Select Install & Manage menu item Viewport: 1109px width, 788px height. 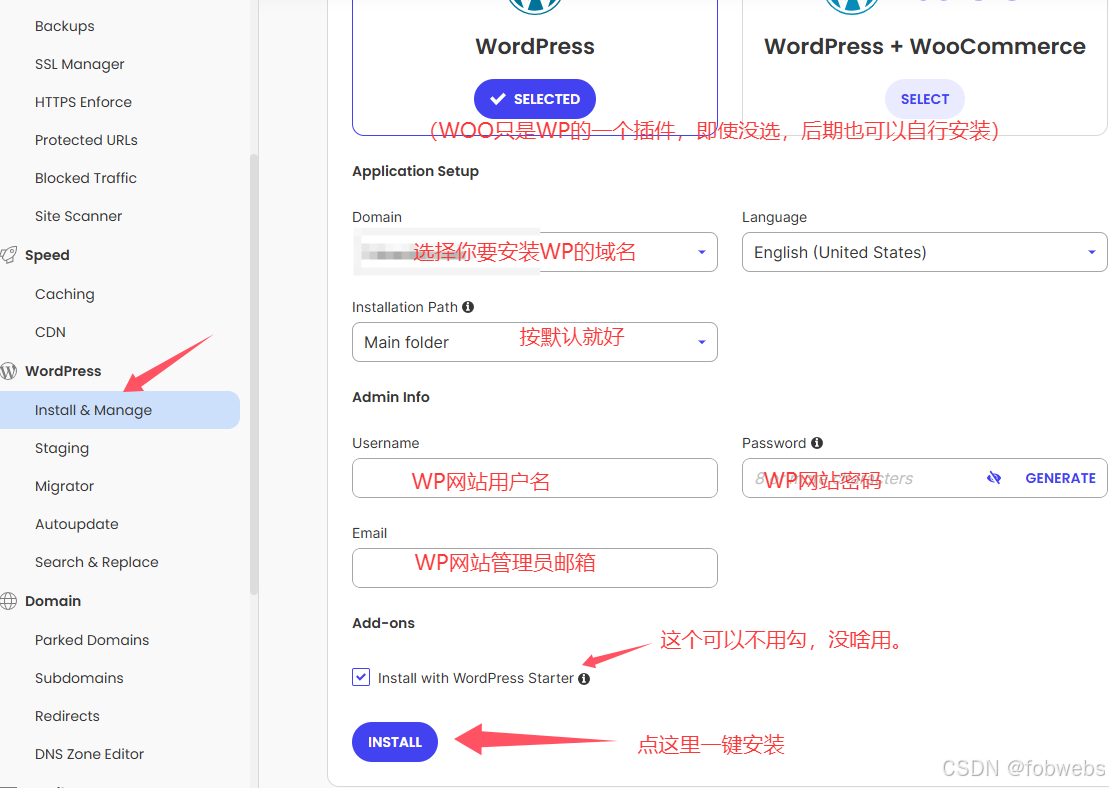(120, 410)
